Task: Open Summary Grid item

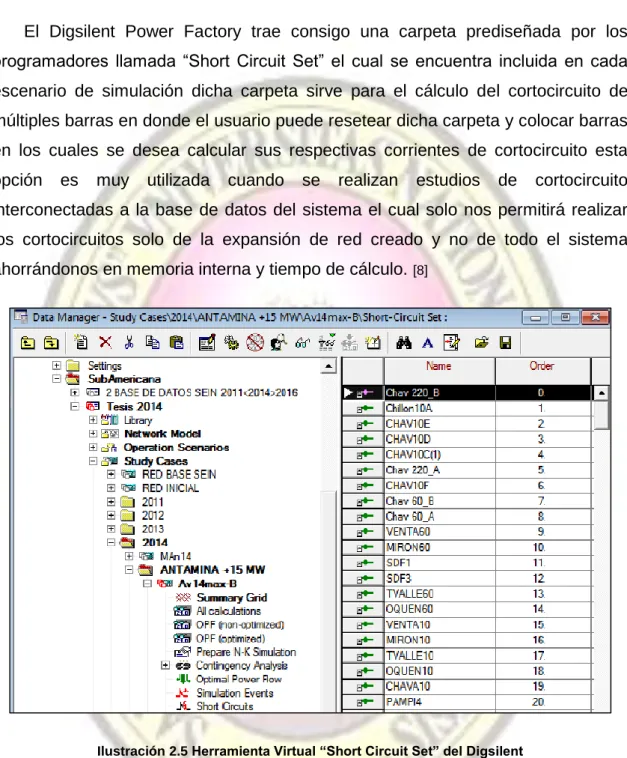Action: pyautogui.click(x=232, y=598)
